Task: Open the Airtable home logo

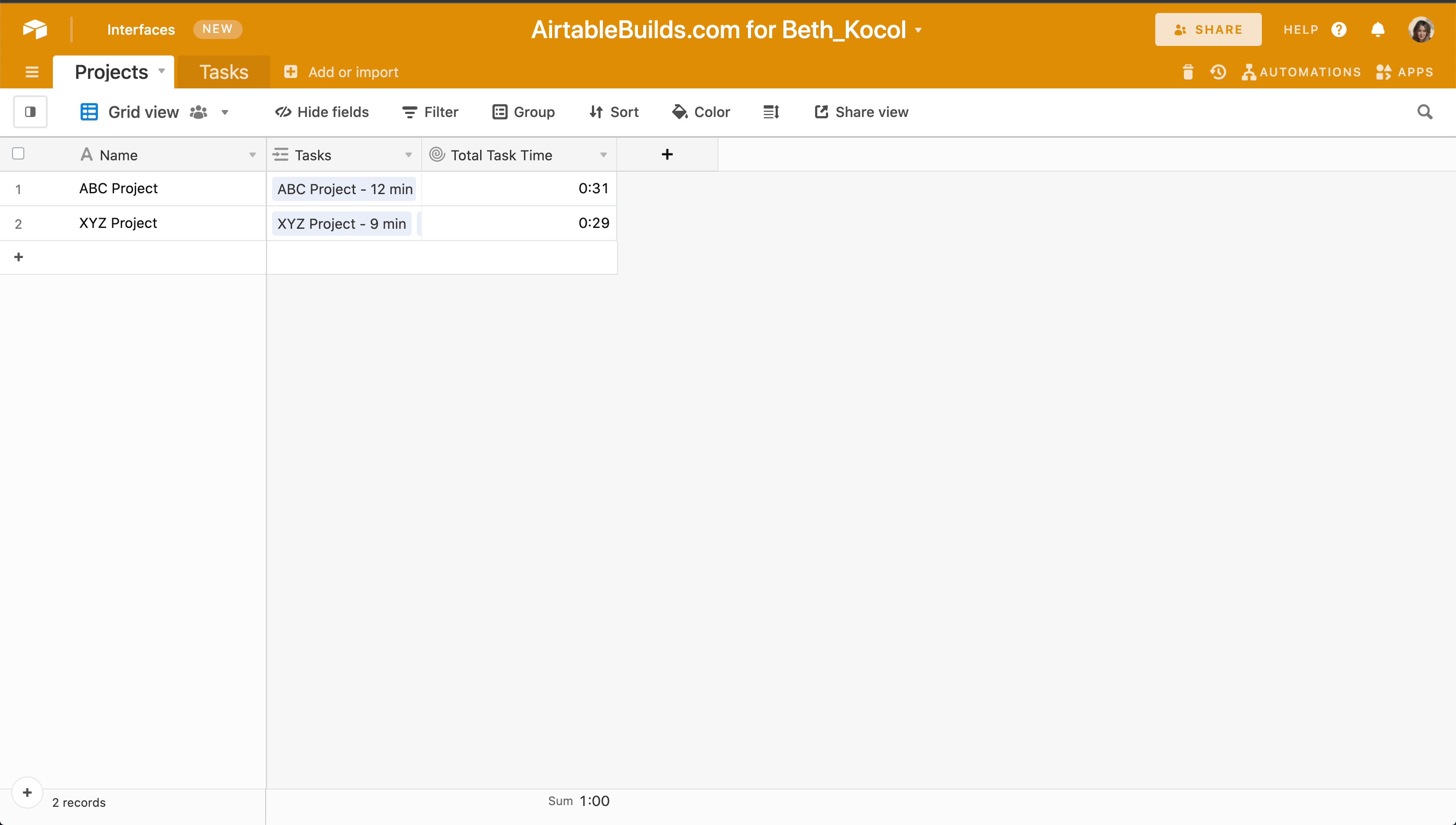Action: click(x=35, y=29)
